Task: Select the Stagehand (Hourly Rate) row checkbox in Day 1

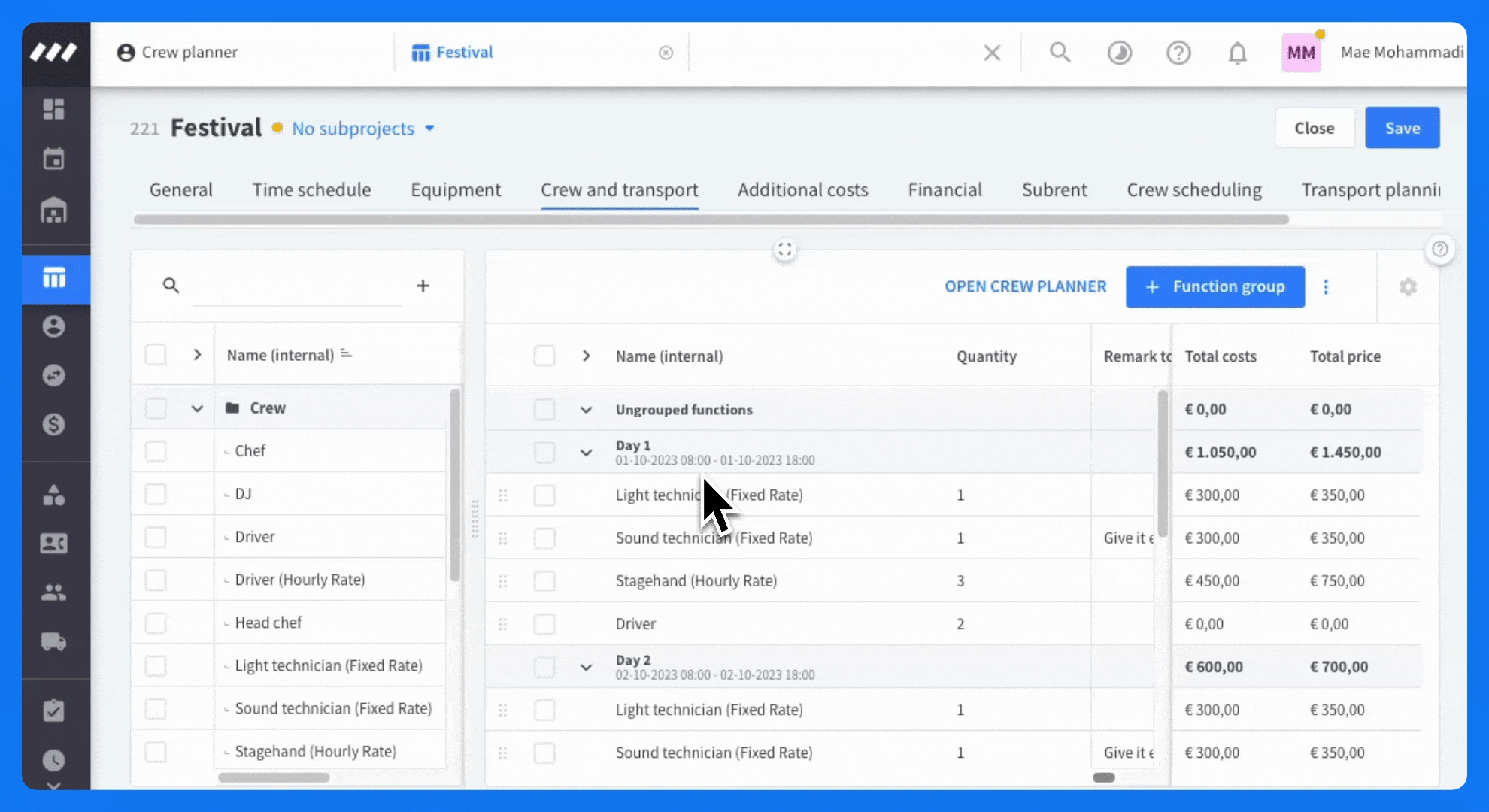Action: (x=544, y=581)
